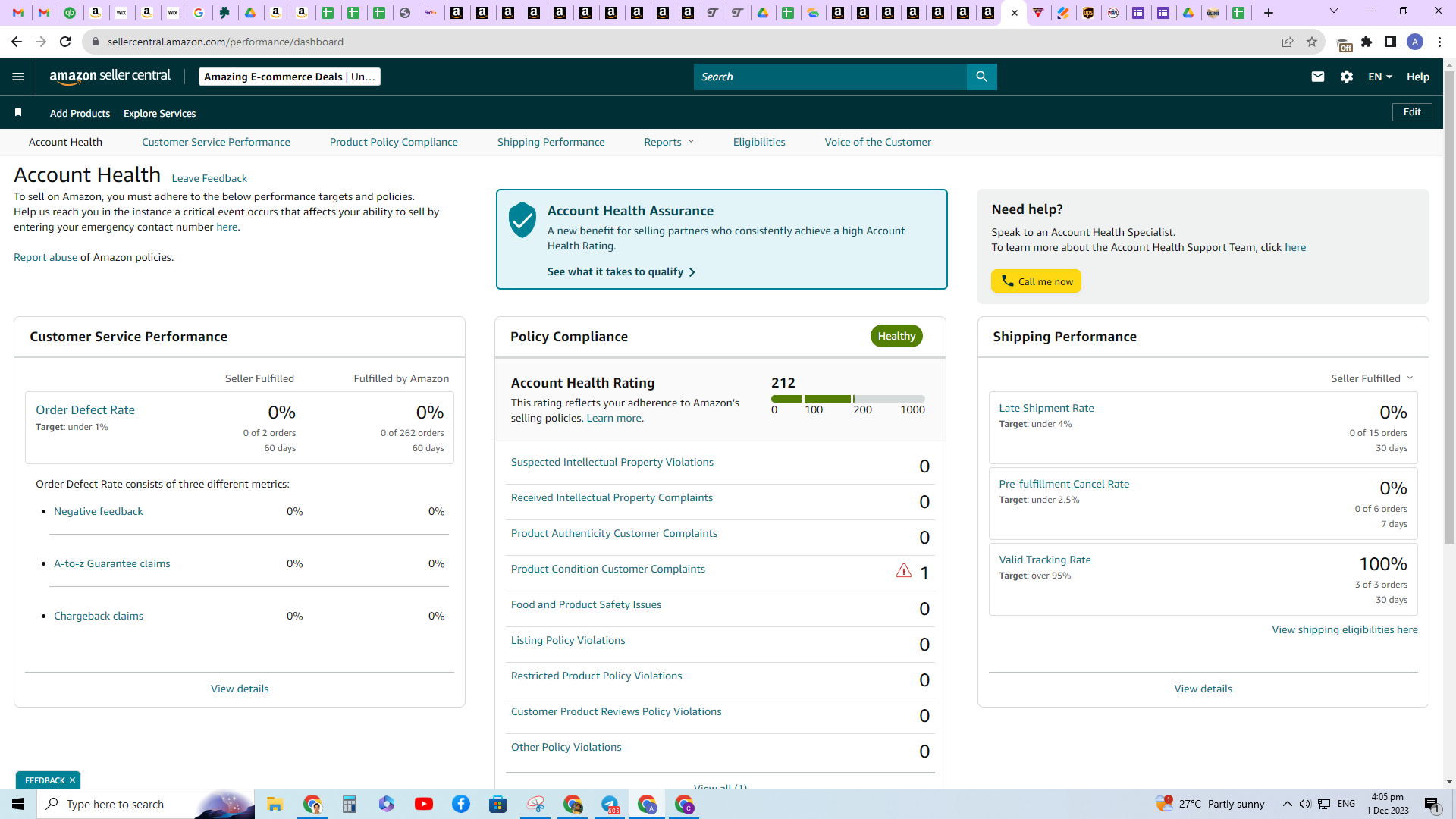Bookmark this page with the star icon
The image size is (1456, 819).
(1312, 42)
